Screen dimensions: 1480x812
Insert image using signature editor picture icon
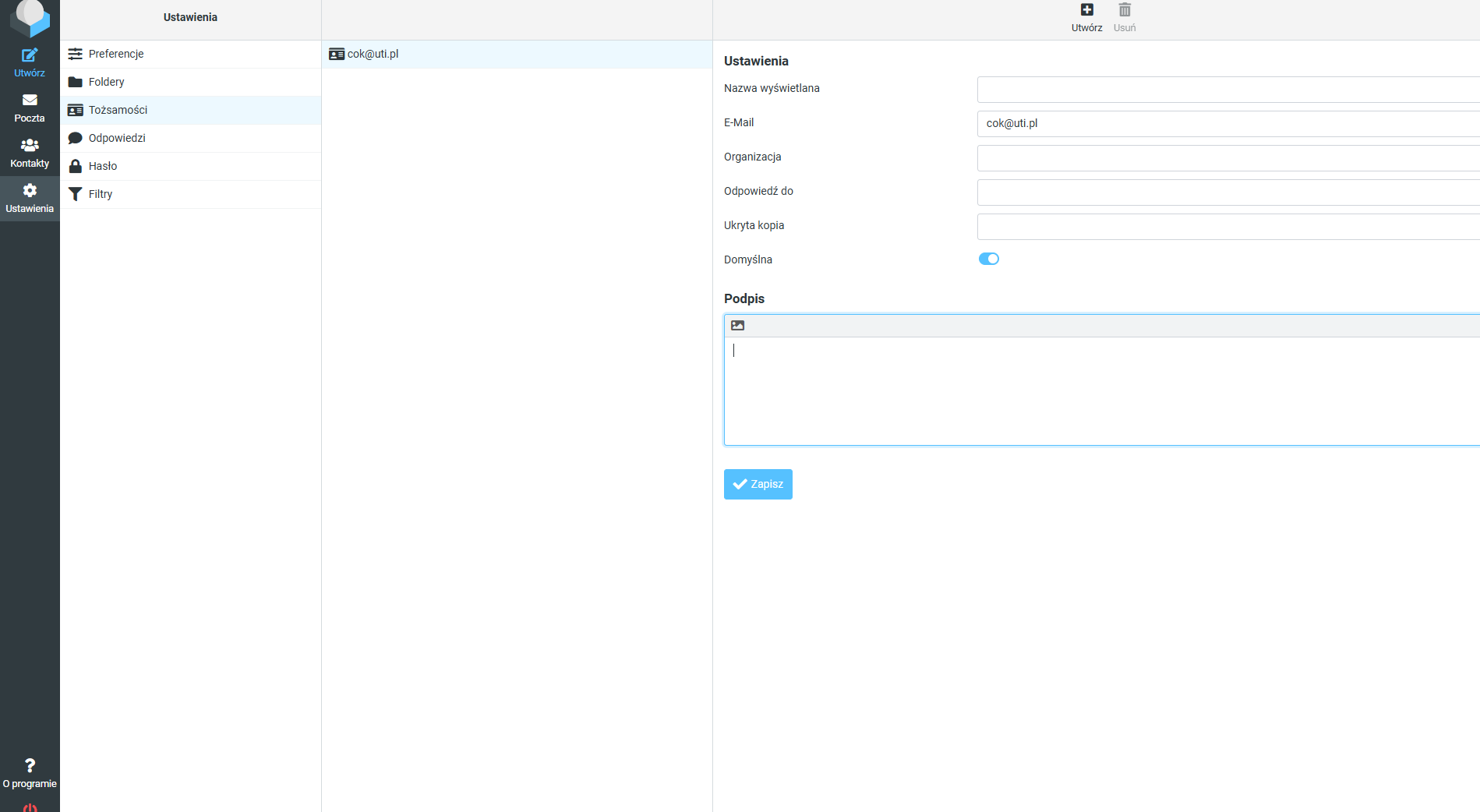(737, 326)
